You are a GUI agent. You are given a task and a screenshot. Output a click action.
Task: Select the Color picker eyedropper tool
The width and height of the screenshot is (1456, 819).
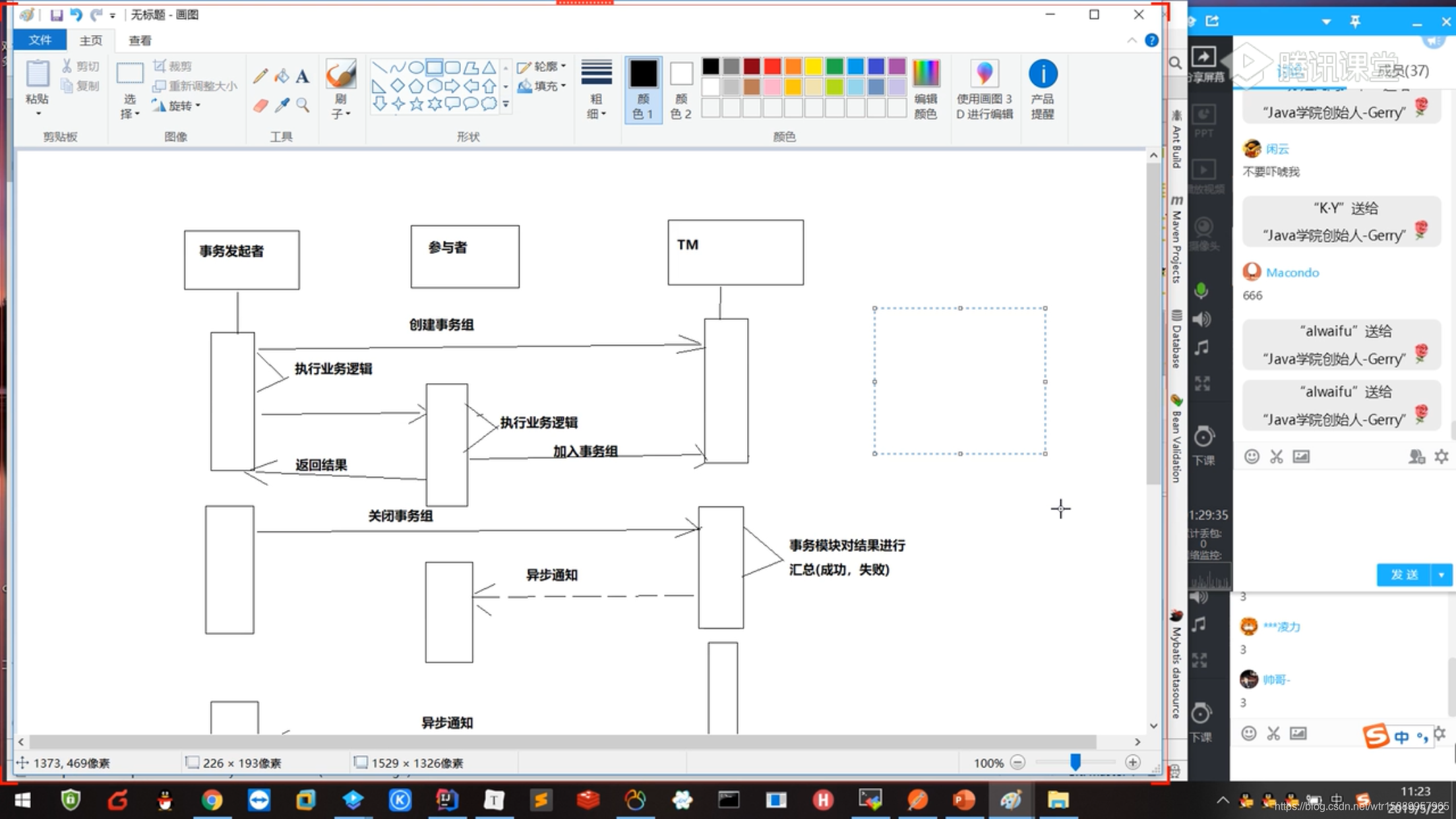coord(282,106)
